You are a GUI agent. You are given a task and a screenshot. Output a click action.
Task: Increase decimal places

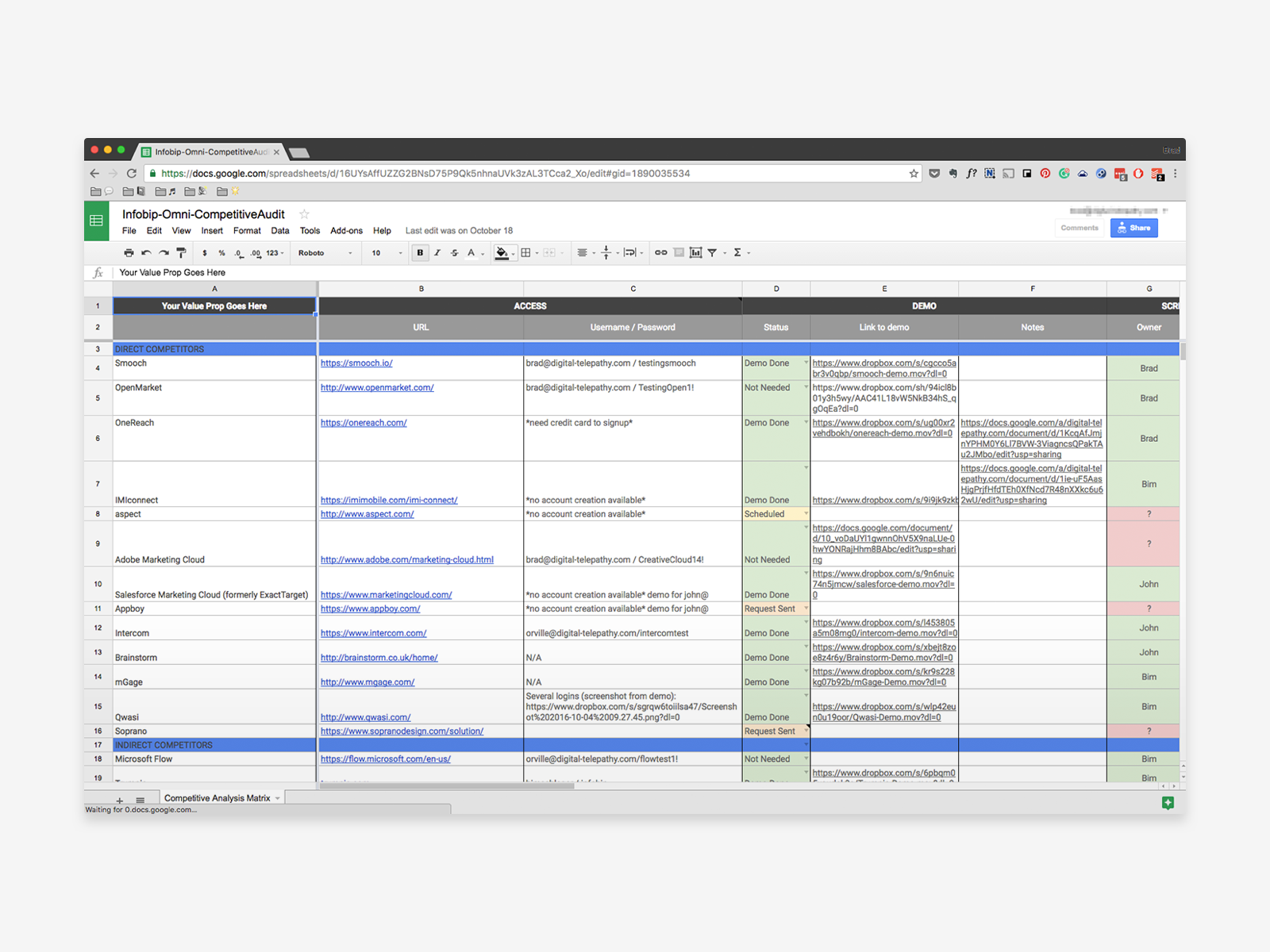[256, 253]
